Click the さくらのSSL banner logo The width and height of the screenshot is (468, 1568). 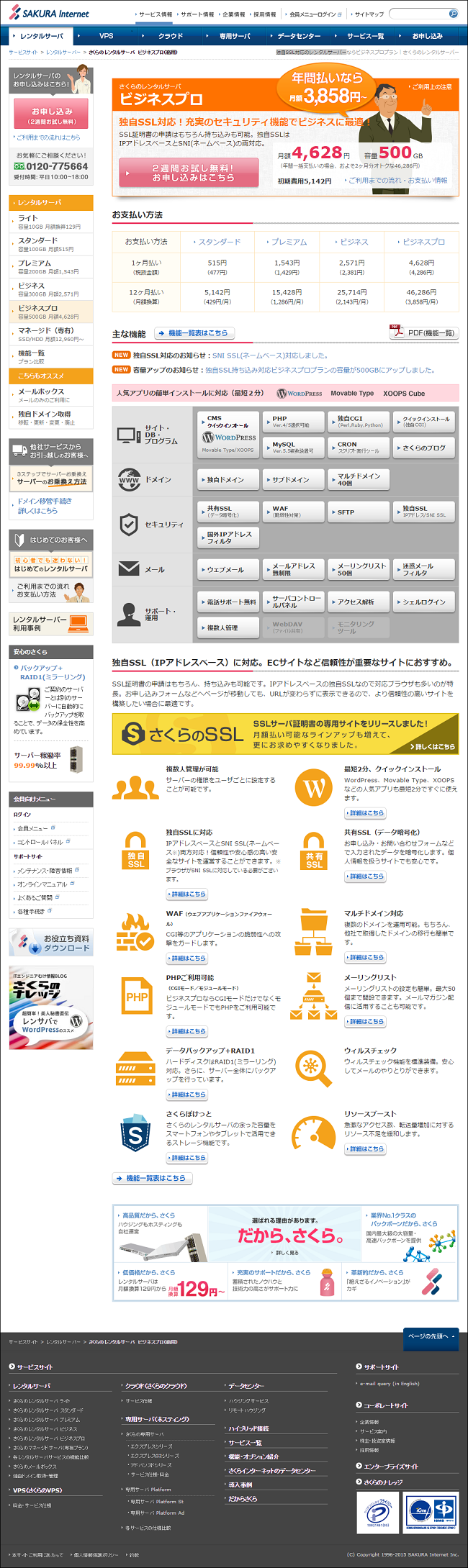tap(184, 734)
